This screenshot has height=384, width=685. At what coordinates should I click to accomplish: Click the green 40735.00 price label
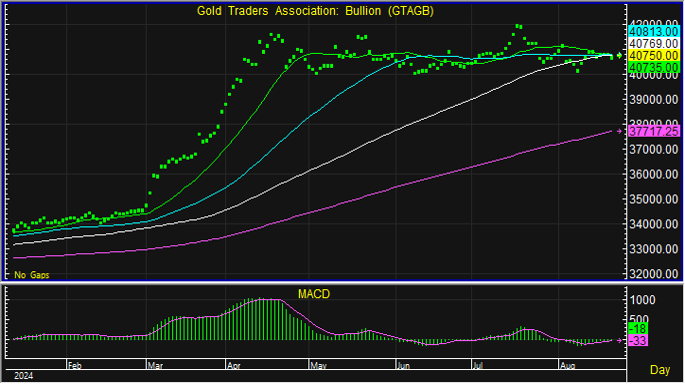[654, 67]
